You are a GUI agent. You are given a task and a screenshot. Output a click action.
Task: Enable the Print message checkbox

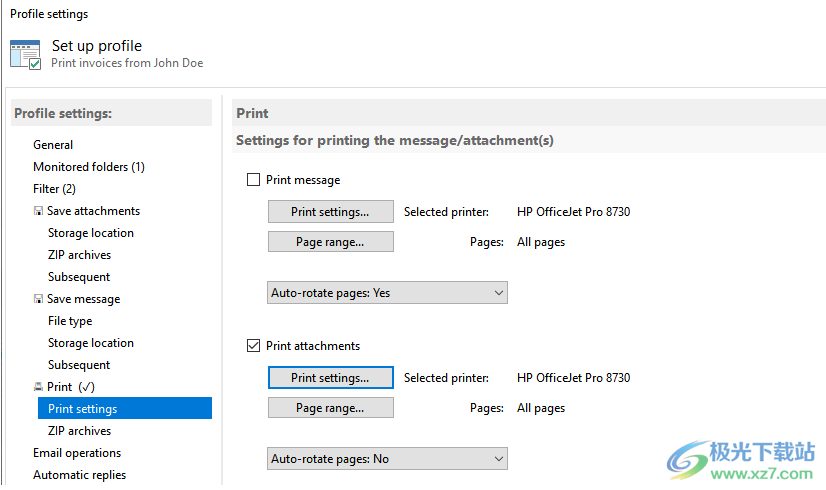pyautogui.click(x=253, y=180)
